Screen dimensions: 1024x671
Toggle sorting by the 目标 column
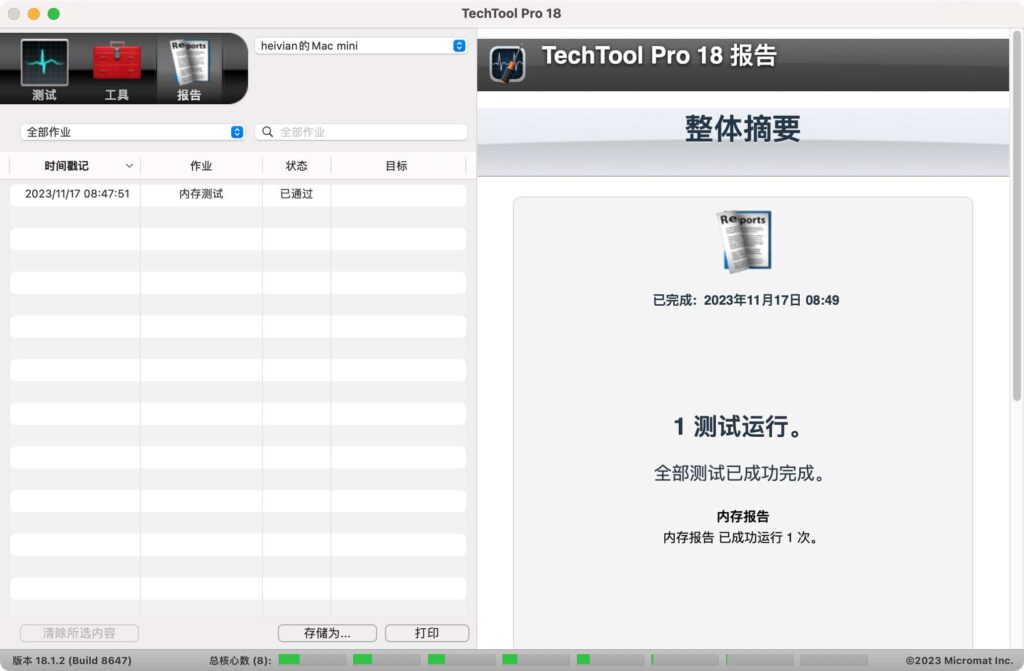(x=398, y=165)
